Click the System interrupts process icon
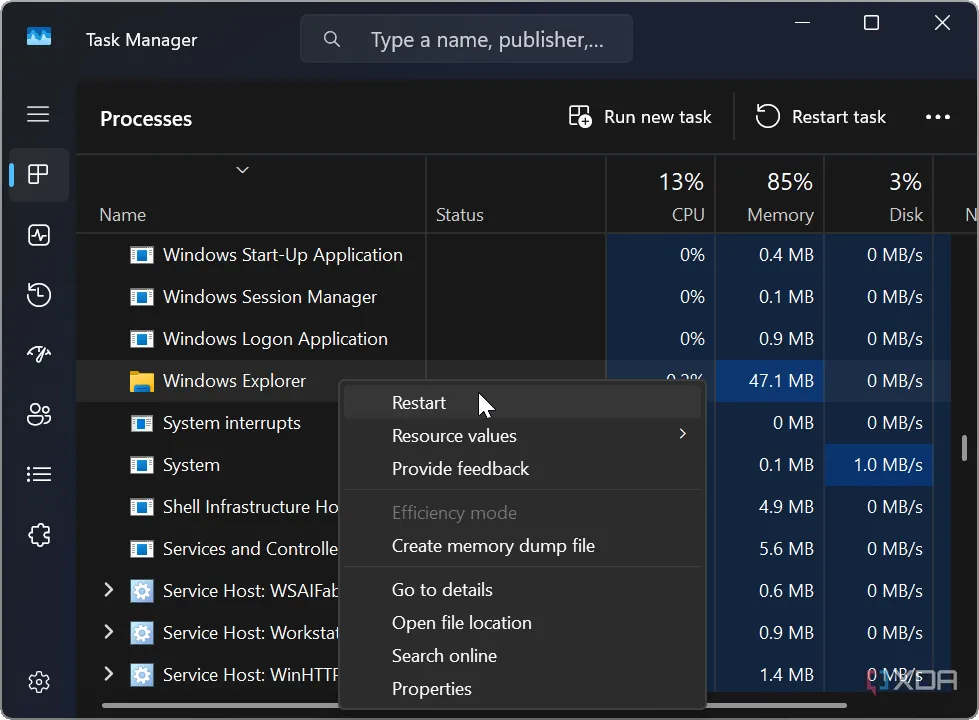Image resolution: width=979 pixels, height=720 pixels. pos(142,423)
